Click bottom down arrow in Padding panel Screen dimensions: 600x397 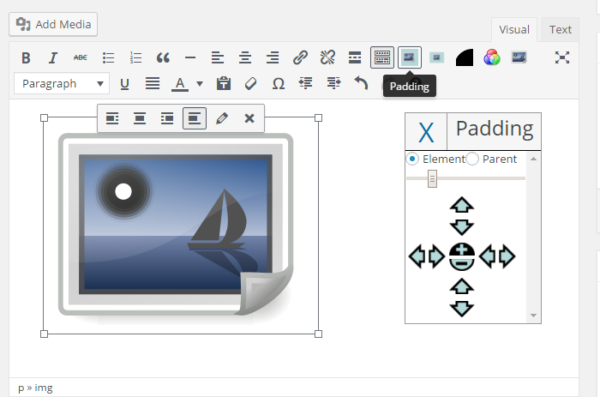(x=462, y=309)
